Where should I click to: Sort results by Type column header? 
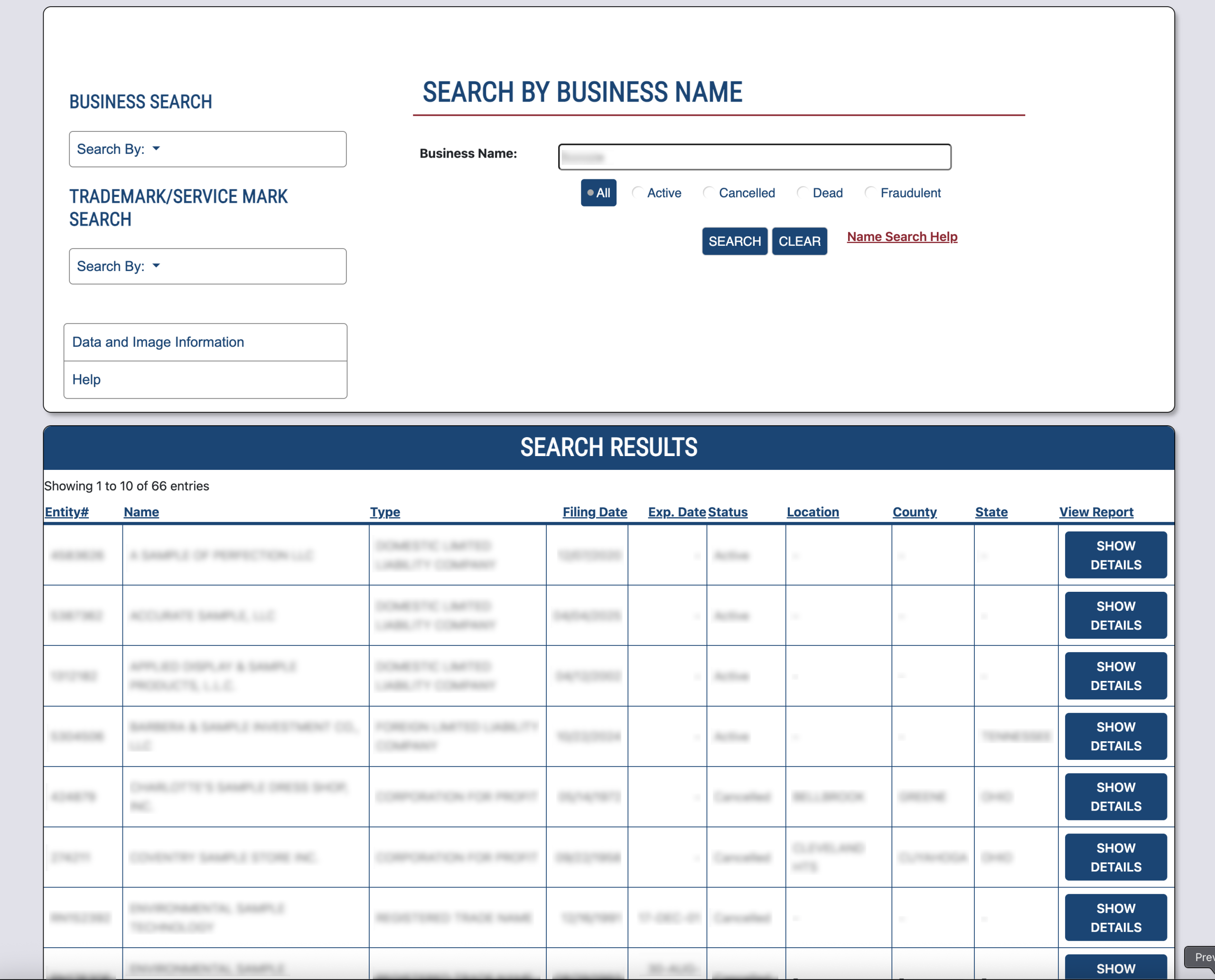(384, 512)
